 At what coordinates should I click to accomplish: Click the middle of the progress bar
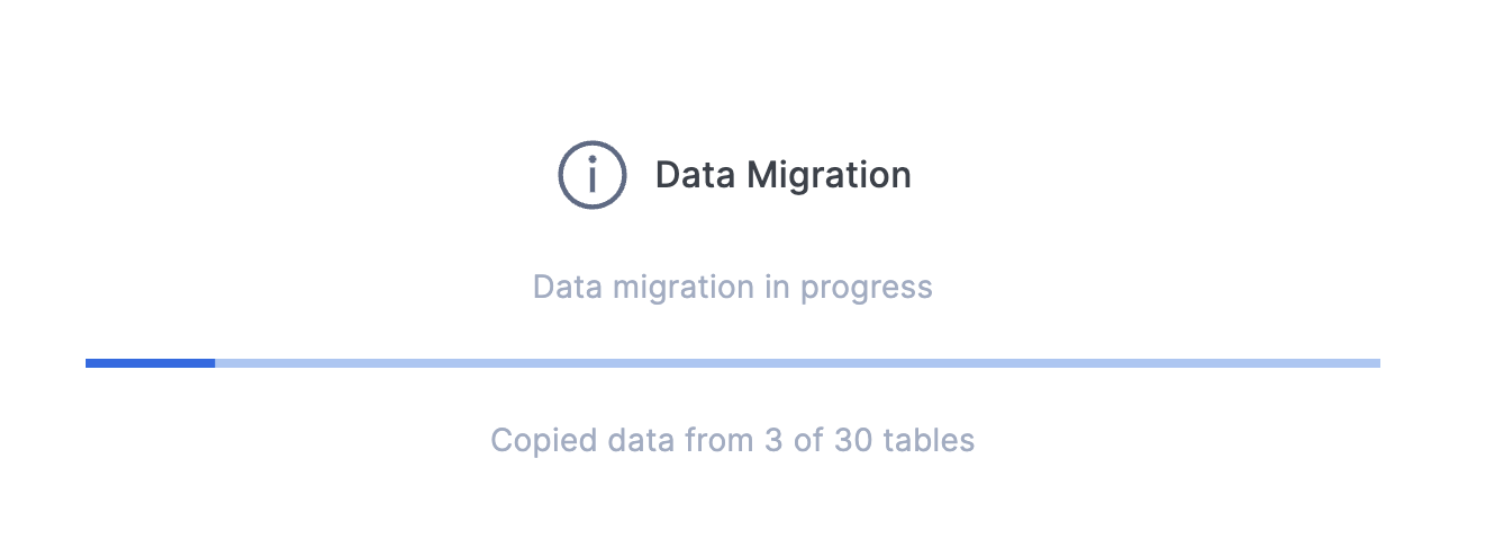tap(733, 363)
